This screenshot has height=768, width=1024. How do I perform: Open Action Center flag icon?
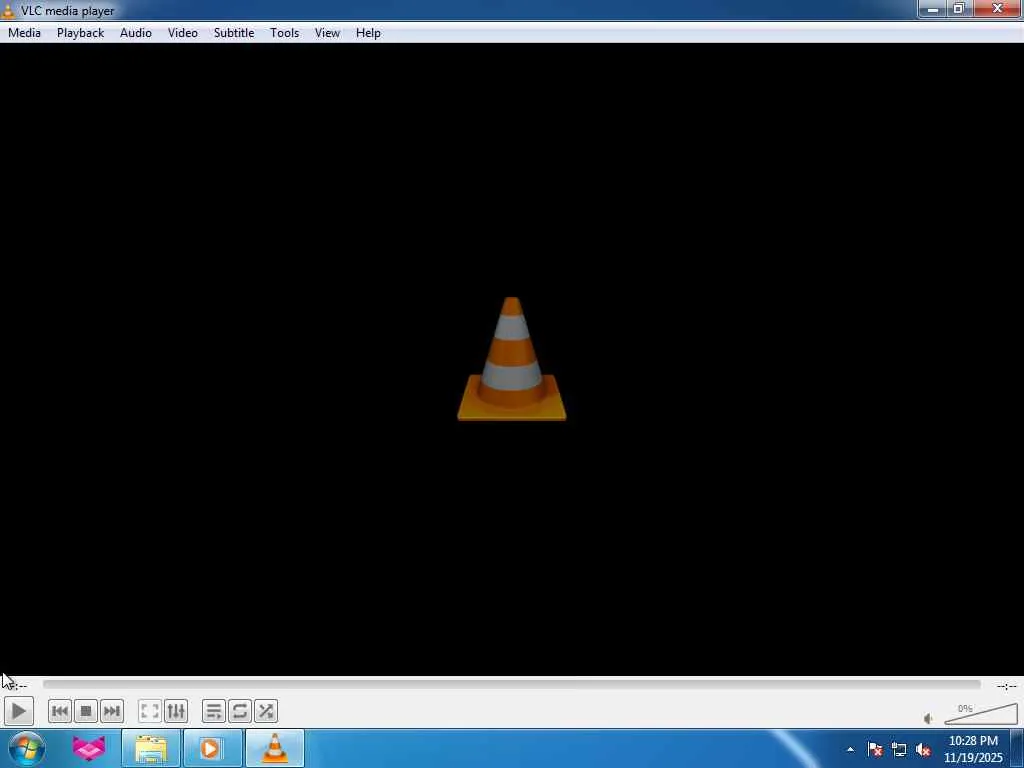pos(874,749)
